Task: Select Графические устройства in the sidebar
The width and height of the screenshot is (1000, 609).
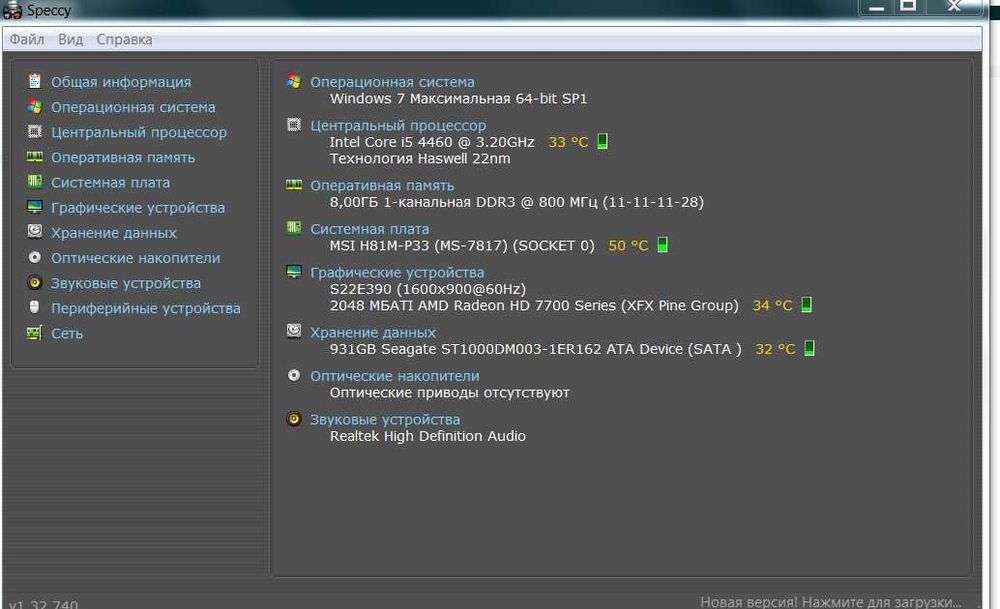Action: [138, 208]
